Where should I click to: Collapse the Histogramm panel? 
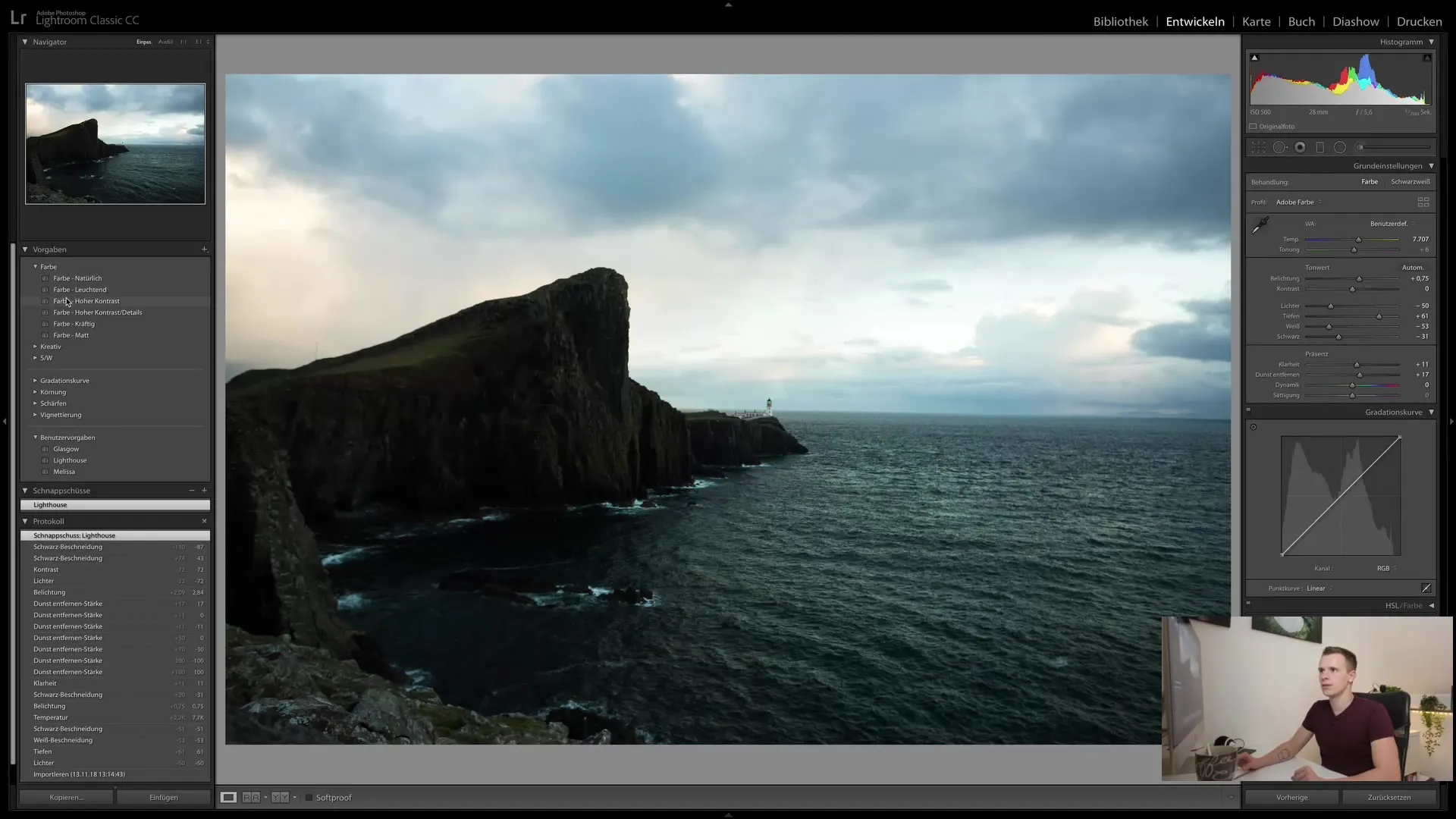click(1432, 42)
